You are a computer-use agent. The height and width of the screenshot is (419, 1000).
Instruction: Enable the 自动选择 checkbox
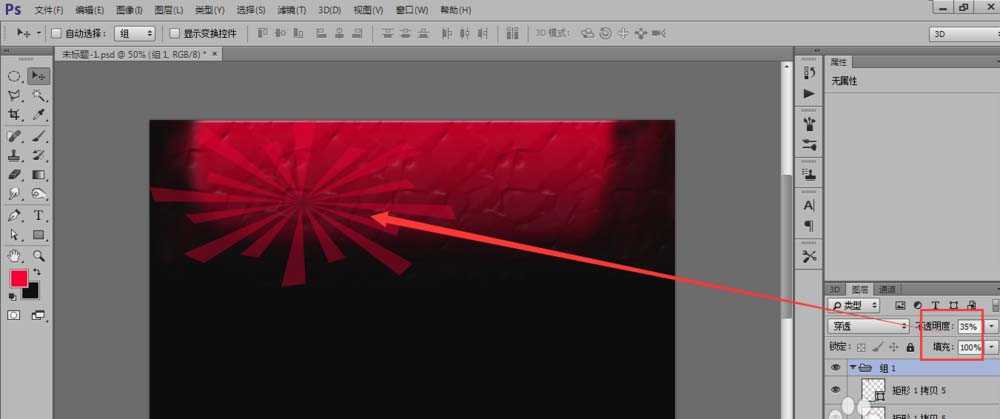(x=57, y=33)
